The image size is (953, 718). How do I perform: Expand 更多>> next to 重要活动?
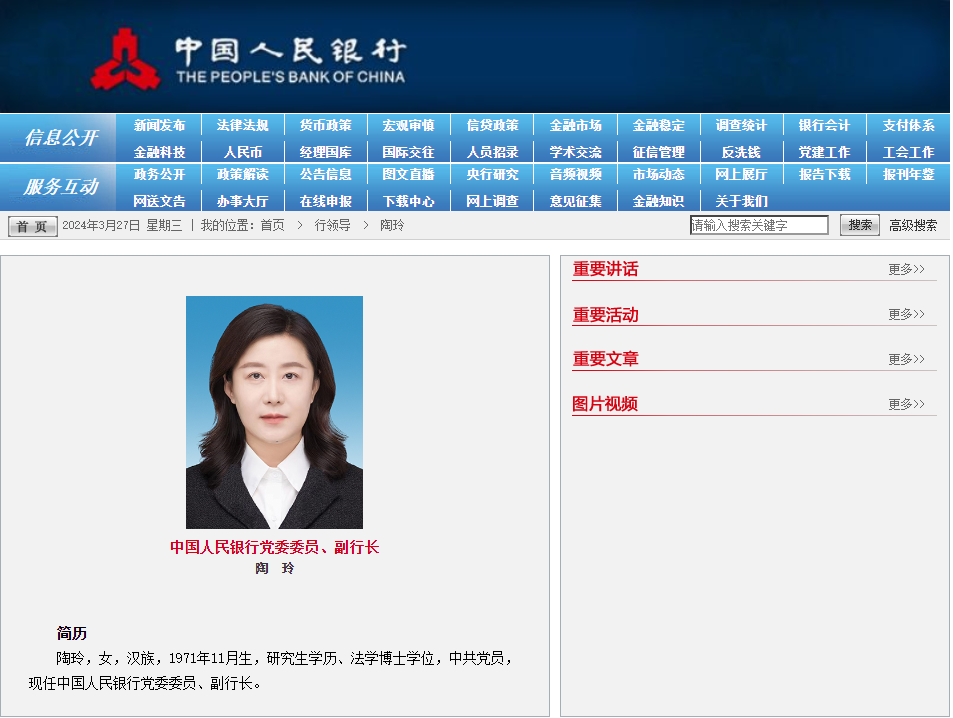click(906, 314)
